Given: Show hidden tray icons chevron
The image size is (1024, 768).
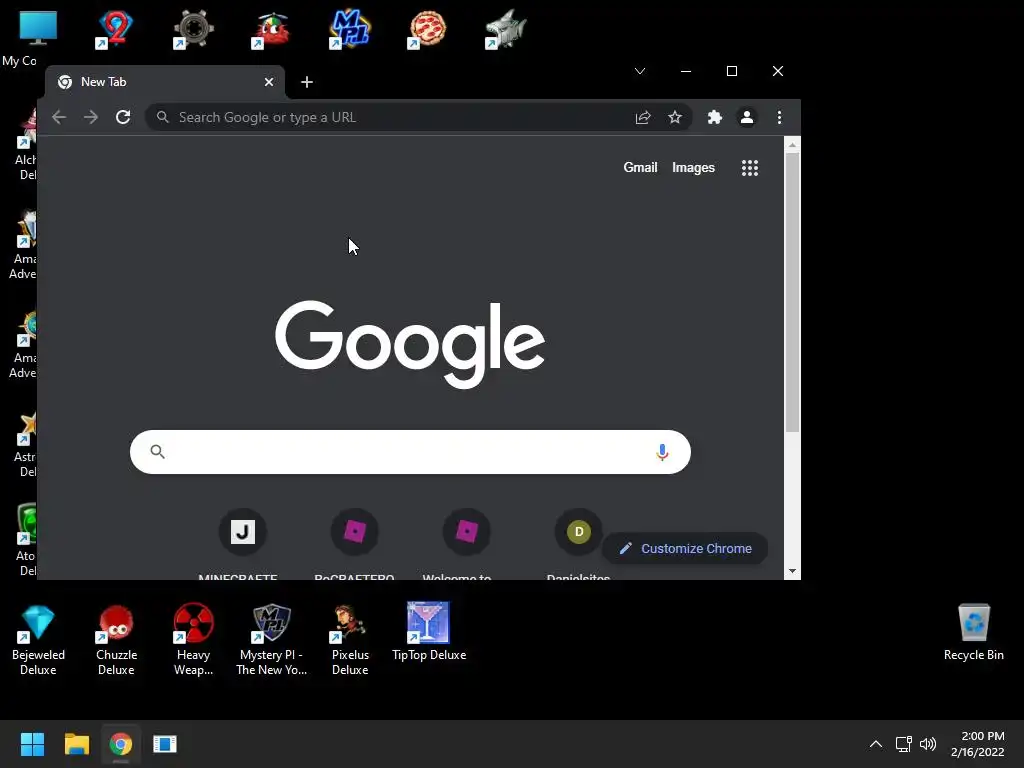Looking at the screenshot, I should [876, 744].
